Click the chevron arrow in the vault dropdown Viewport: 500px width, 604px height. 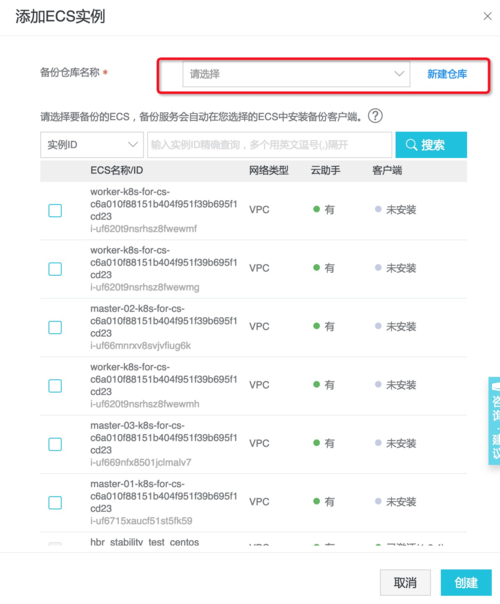click(x=399, y=74)
